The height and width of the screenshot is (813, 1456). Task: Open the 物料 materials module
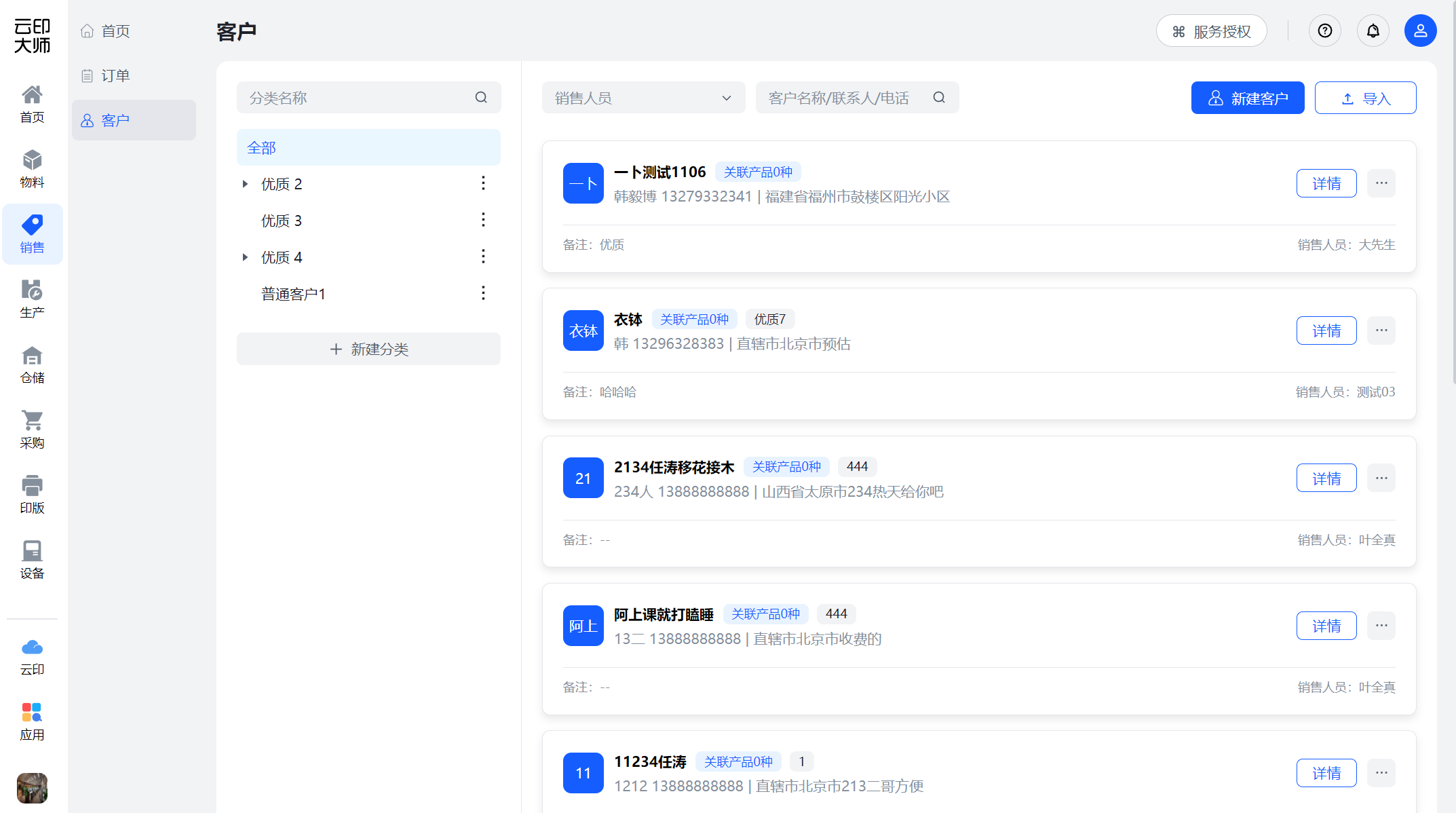pyautogui.click(x=32, y=169)
